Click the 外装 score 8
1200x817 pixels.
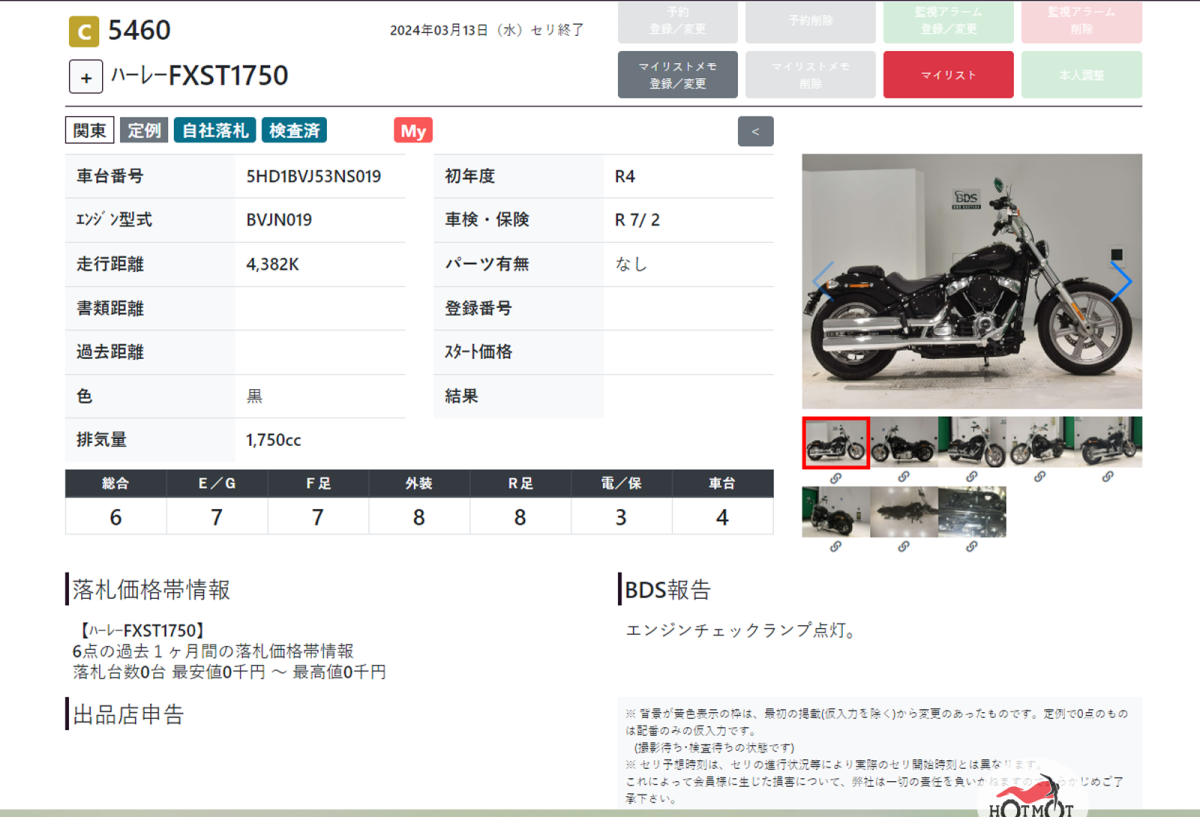(419, 517)
